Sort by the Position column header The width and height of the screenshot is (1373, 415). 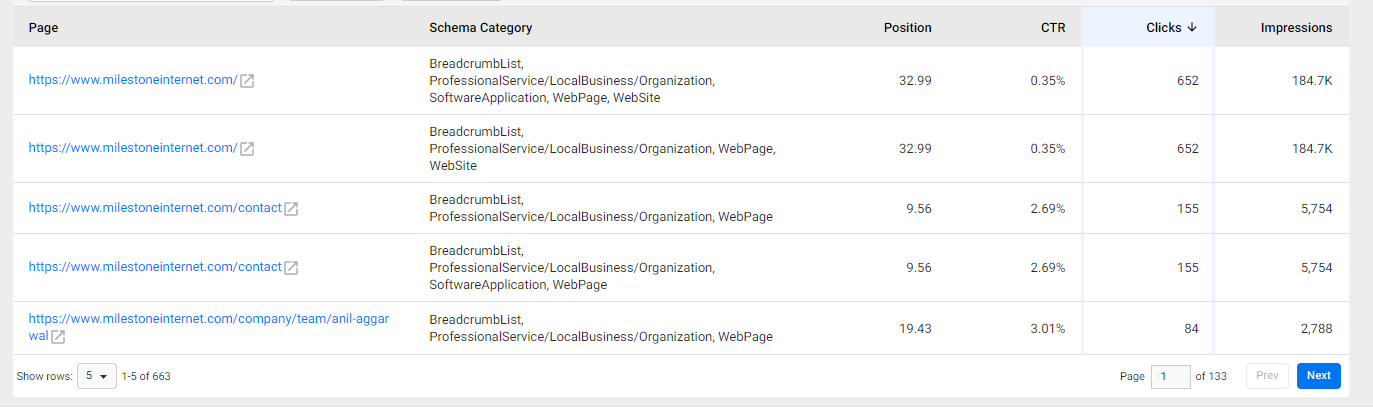tap(907, 28)
